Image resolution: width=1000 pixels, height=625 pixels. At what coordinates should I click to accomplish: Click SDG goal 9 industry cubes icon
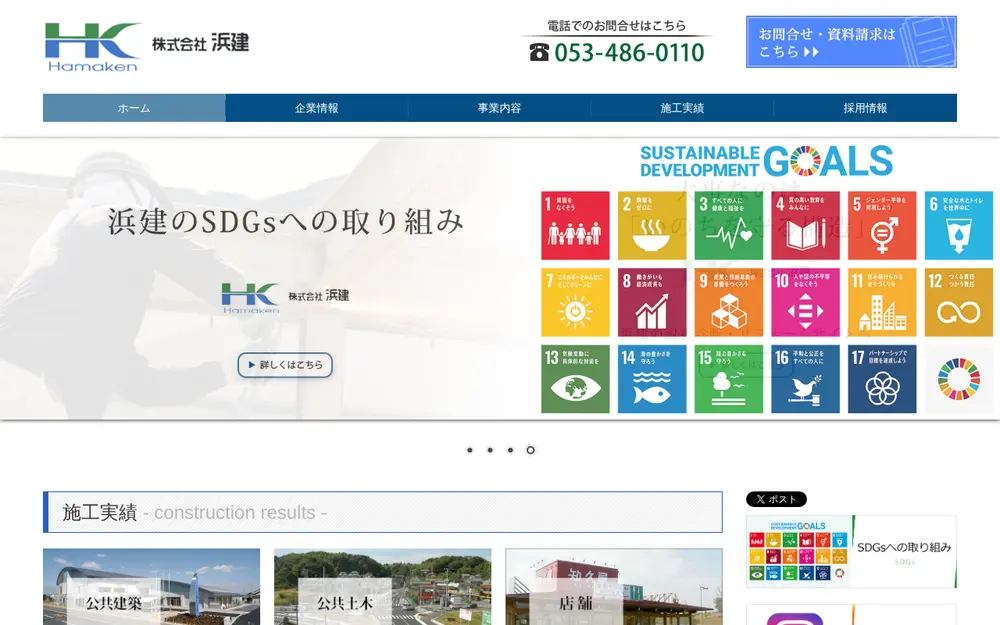click(x=728, y=302)
